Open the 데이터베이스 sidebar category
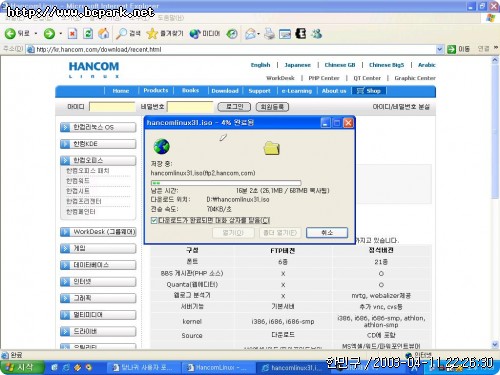This screenshot has height=375, width=500. pos(98,265)
